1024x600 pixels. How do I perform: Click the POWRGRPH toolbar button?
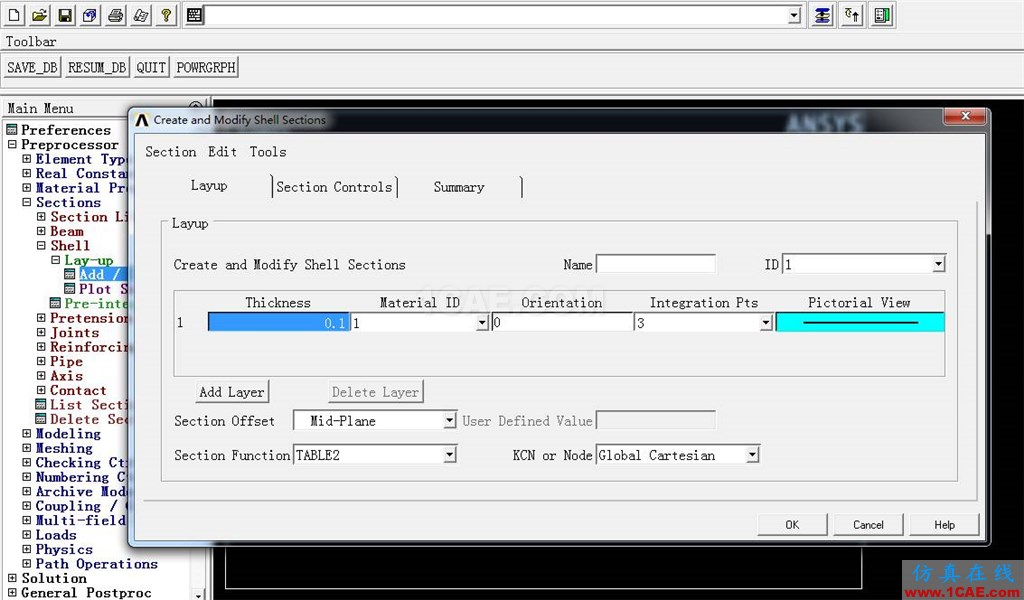point(206,67)
